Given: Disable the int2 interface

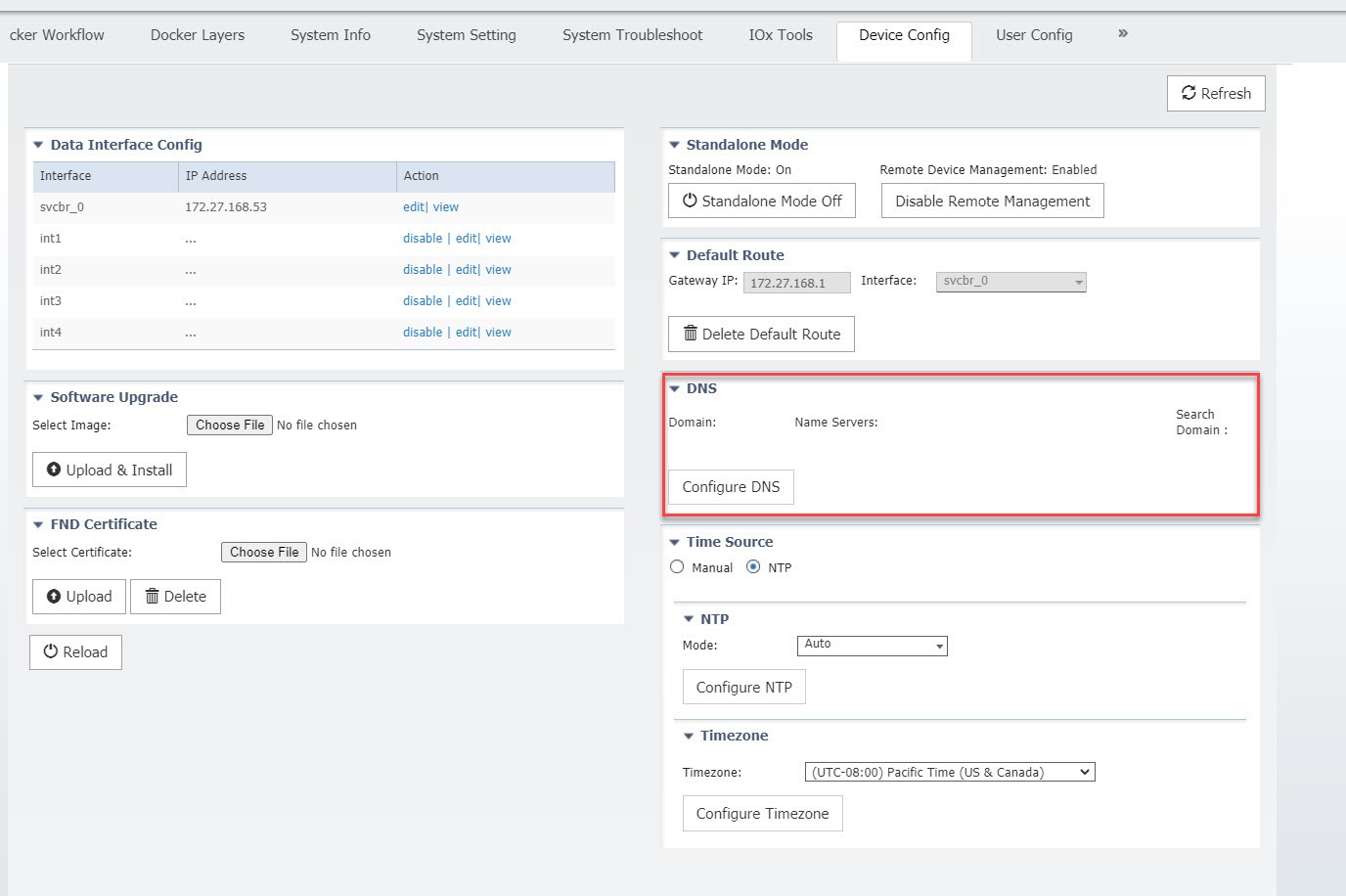Looking at the screenshot, I should tap(423, 270).
